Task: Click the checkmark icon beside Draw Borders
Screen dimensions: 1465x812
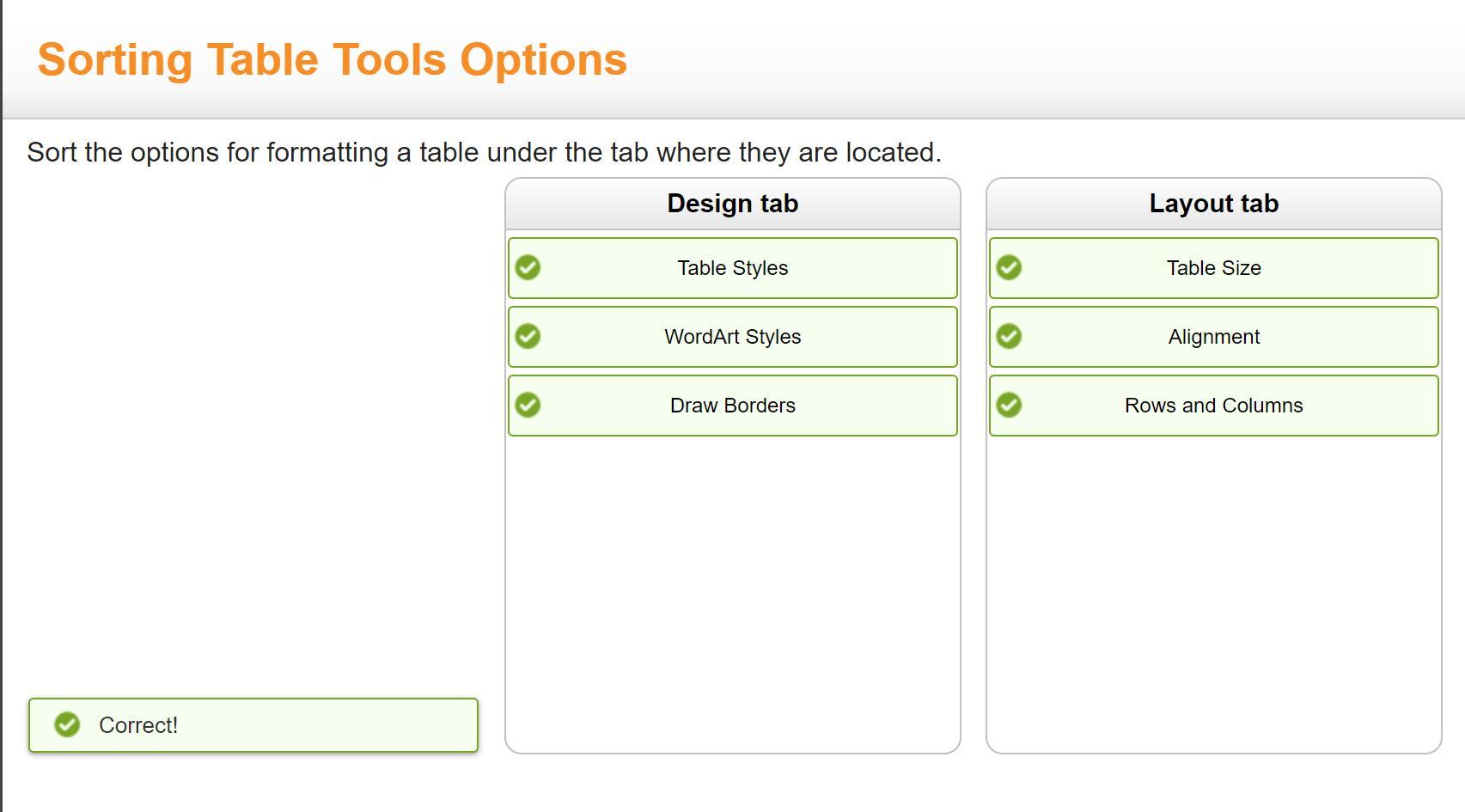Action: click(x=528, y=406)
